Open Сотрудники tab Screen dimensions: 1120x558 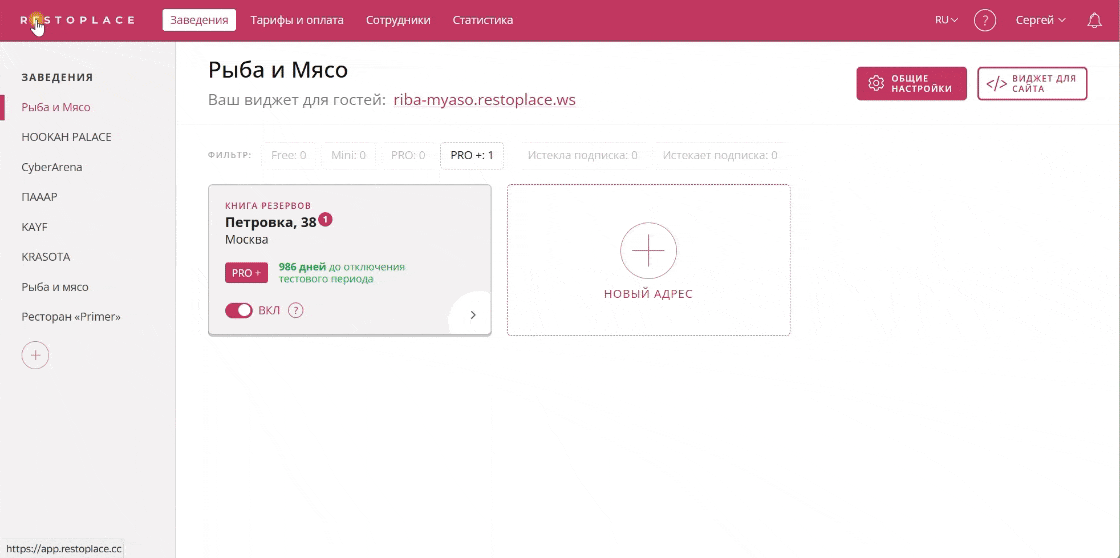[398, 20]
